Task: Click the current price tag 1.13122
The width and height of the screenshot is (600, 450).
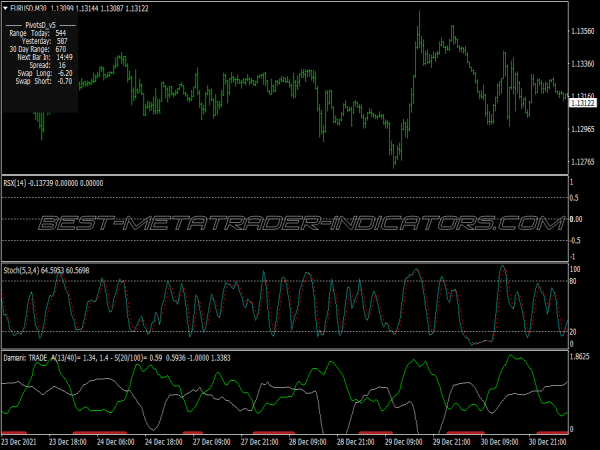Action: pos(583,103)
